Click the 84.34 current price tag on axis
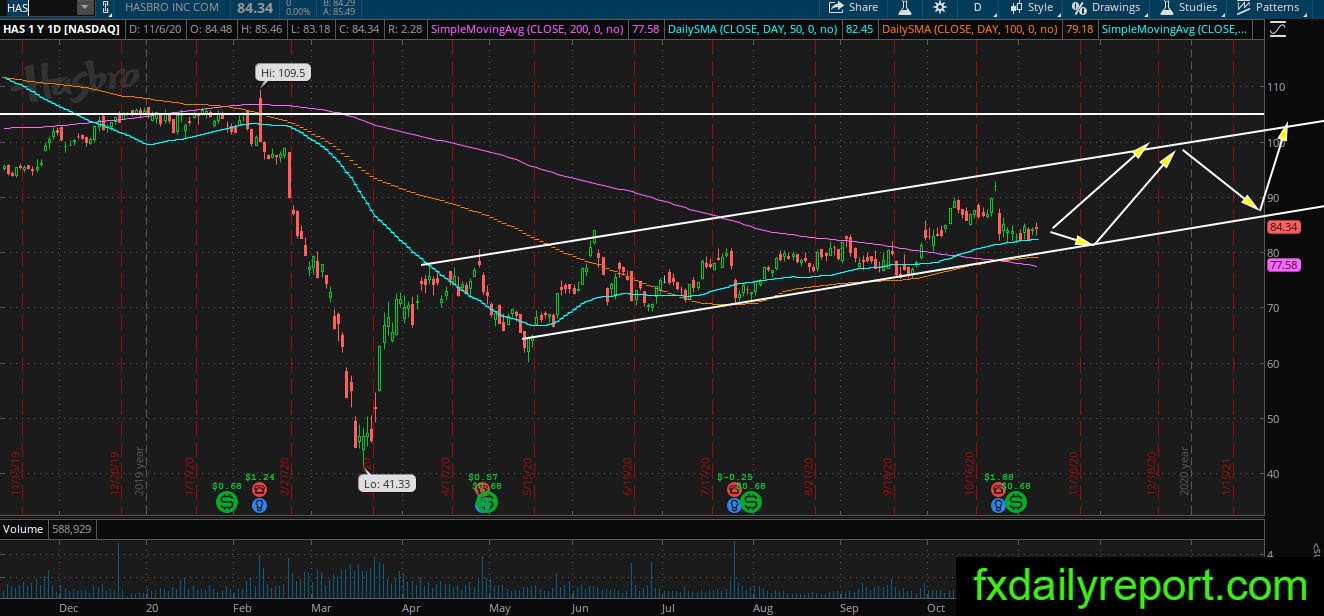This screenshot has height=616, width=1324. [1282, 227]
